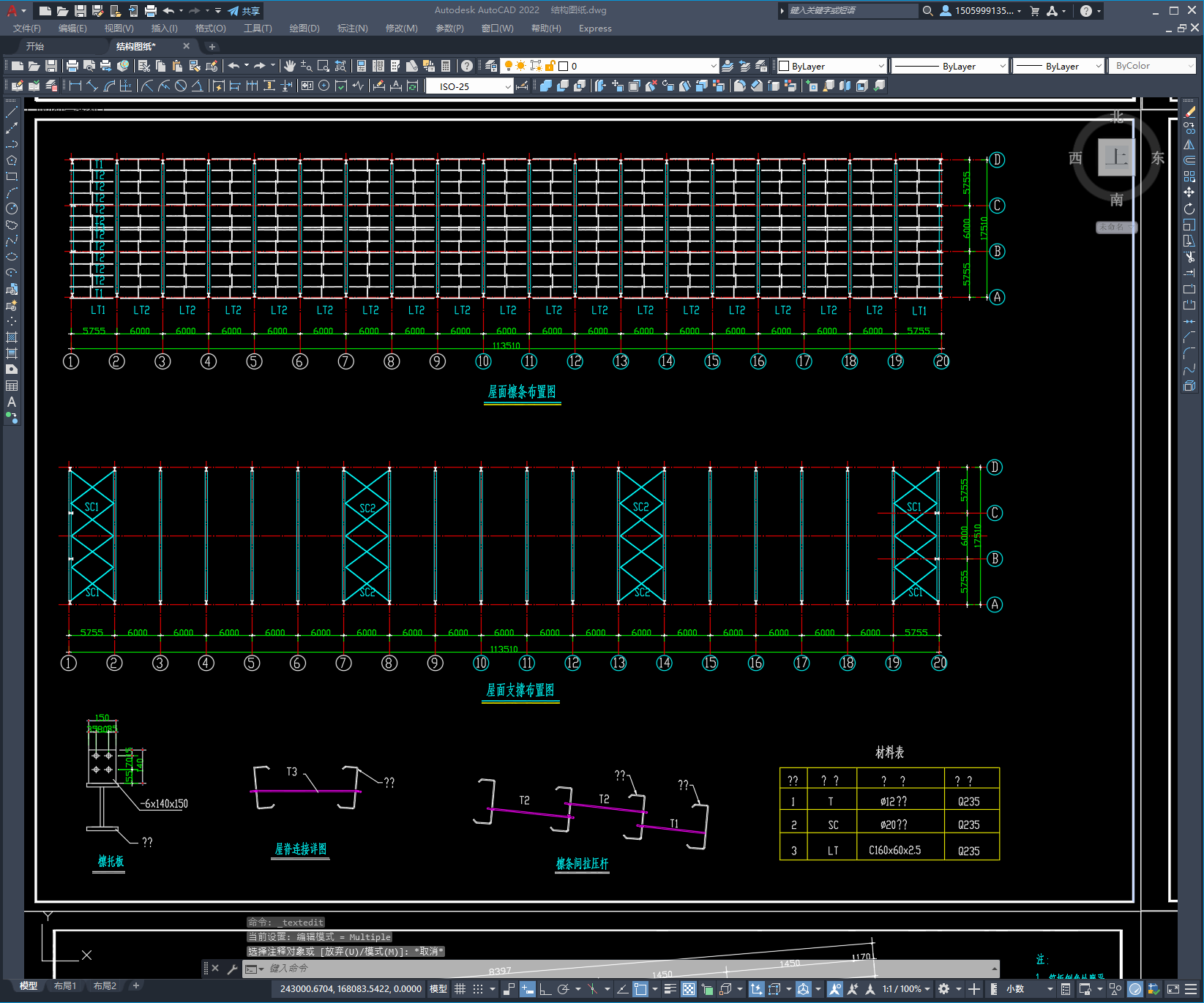Add new drawing tab with plus button
This screenshot has width=1204, height=1003.
[x=212, y=47]
